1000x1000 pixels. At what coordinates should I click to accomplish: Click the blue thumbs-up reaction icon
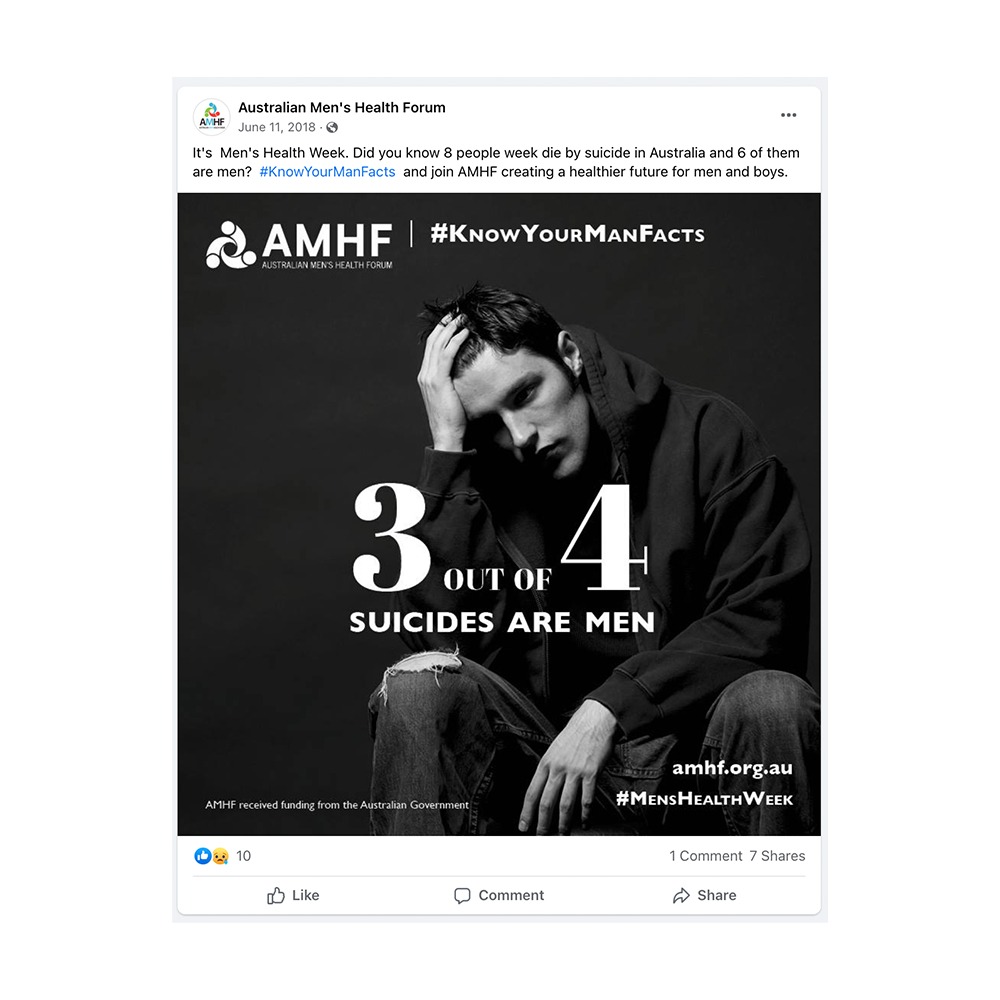click(x=203, y=856)
